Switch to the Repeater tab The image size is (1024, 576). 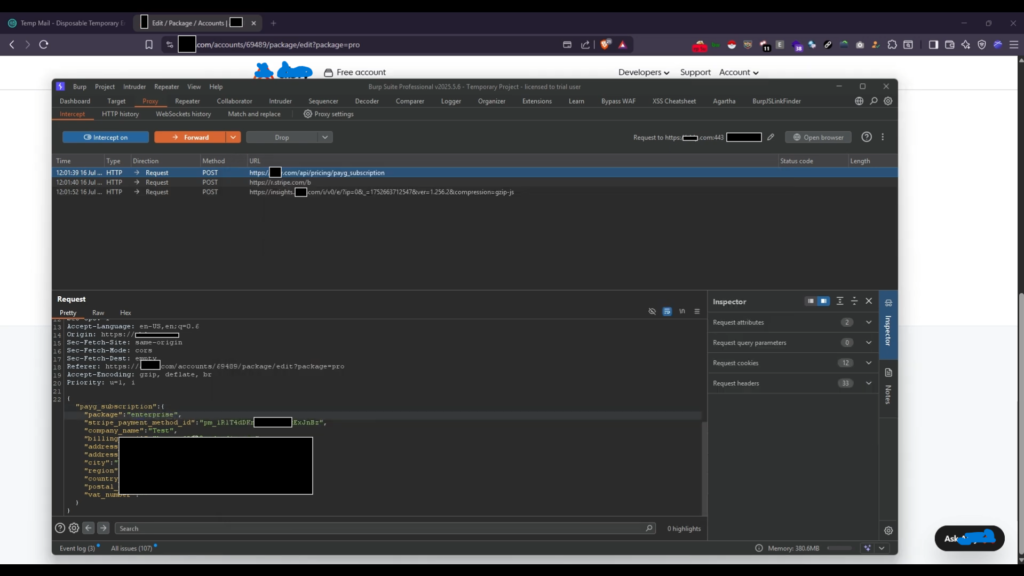pyautogui.click(x=187, y=101)
